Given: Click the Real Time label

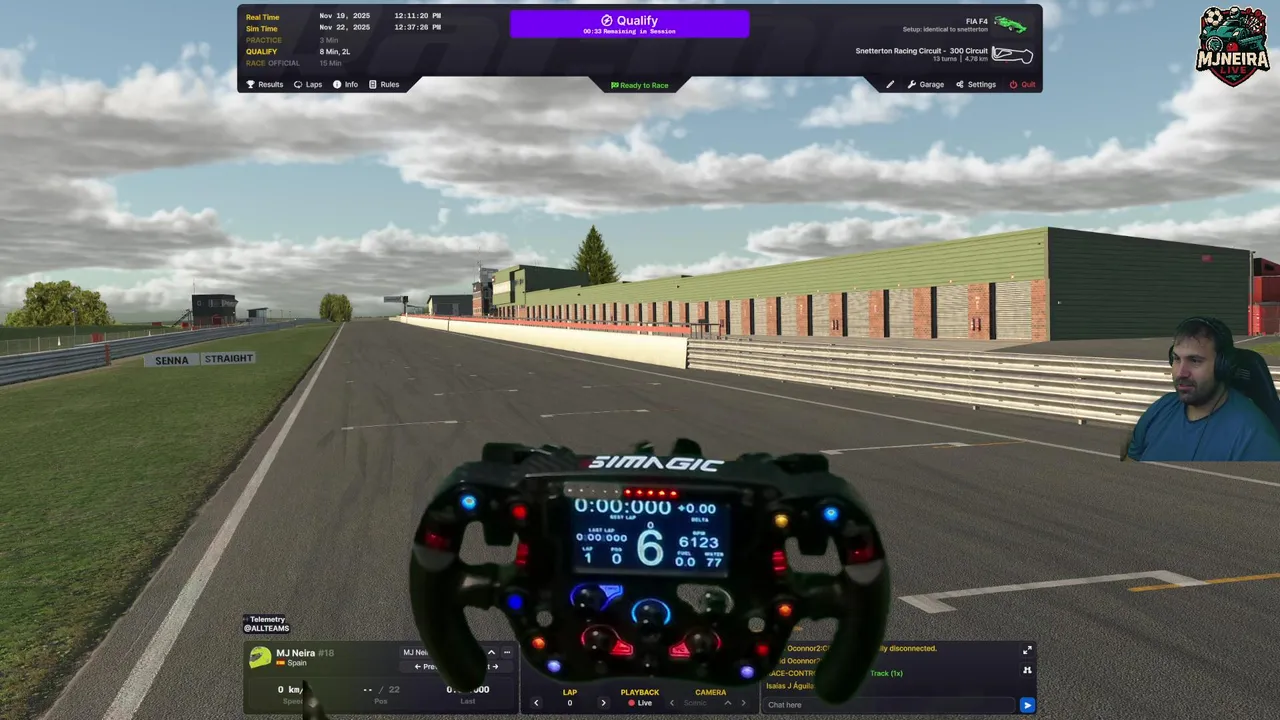Looking at the screenshot, I should coord(263,17).
